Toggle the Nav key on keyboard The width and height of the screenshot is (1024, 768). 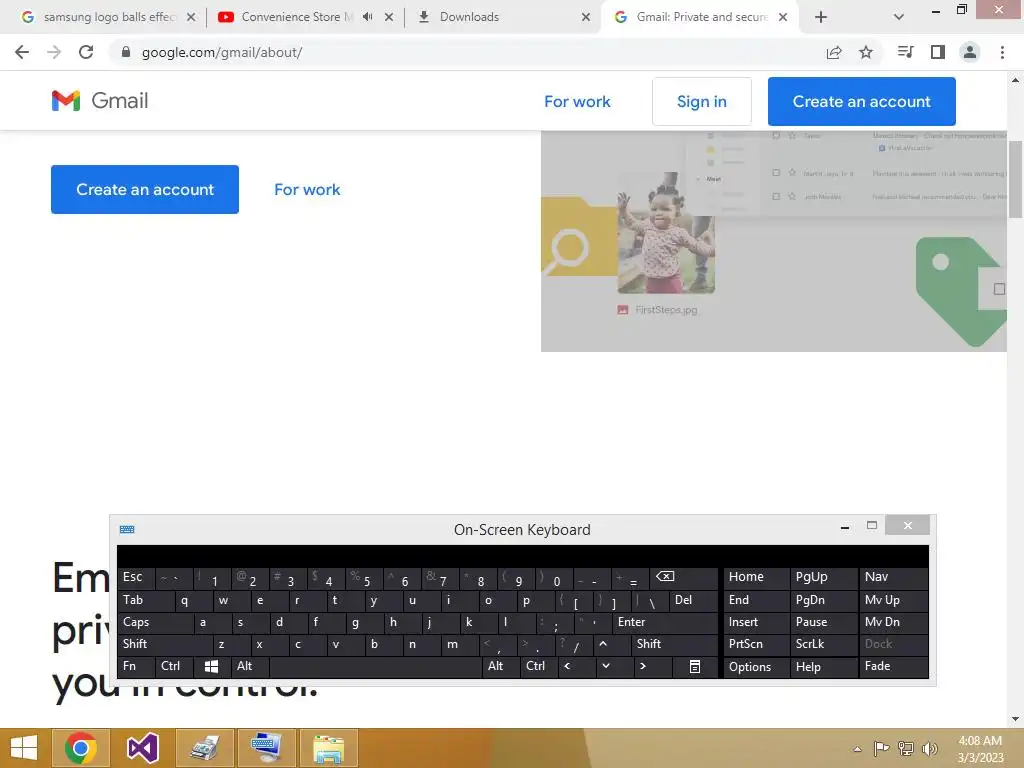pos(893,577)
